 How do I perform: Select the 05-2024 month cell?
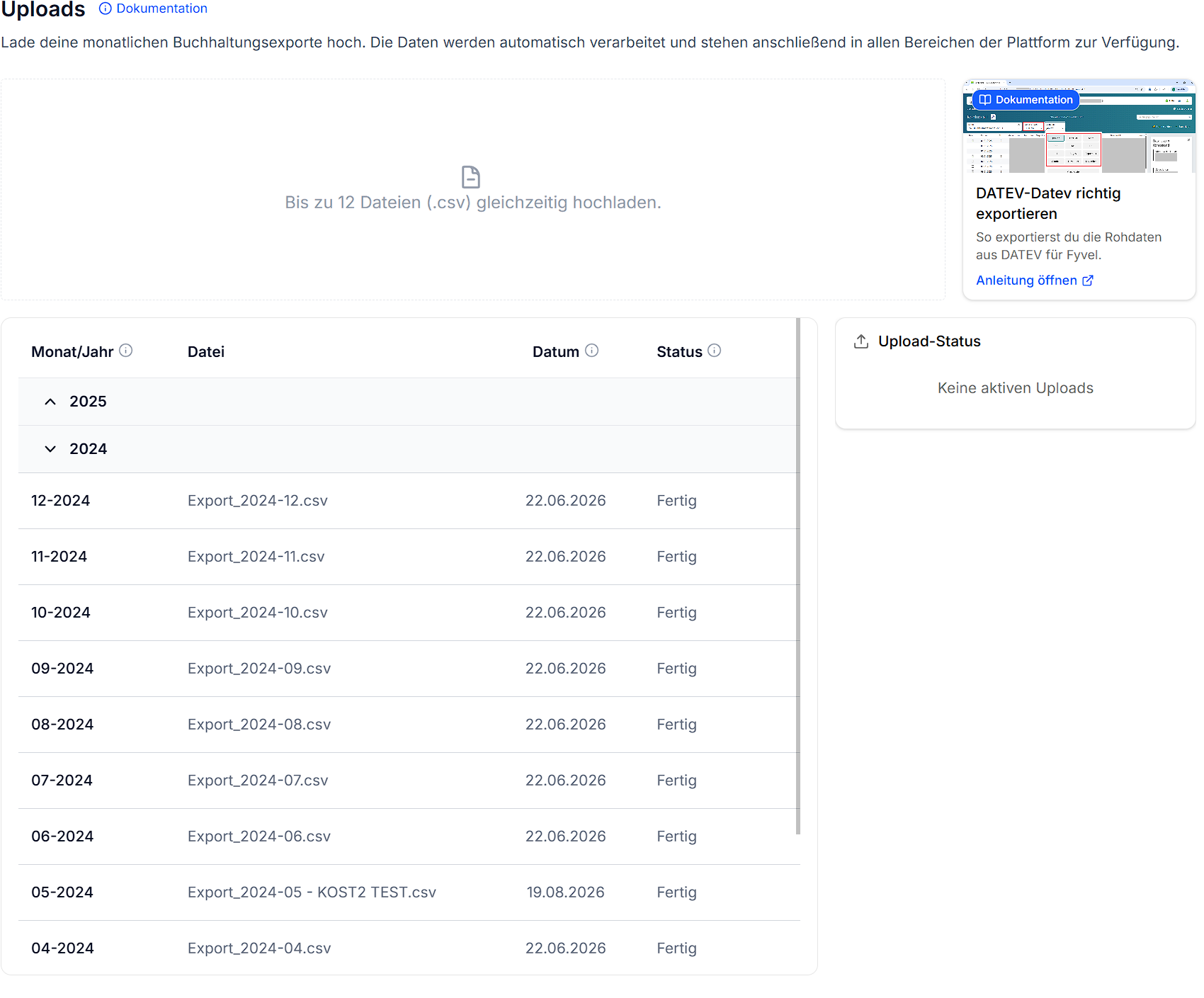(62, 892)
